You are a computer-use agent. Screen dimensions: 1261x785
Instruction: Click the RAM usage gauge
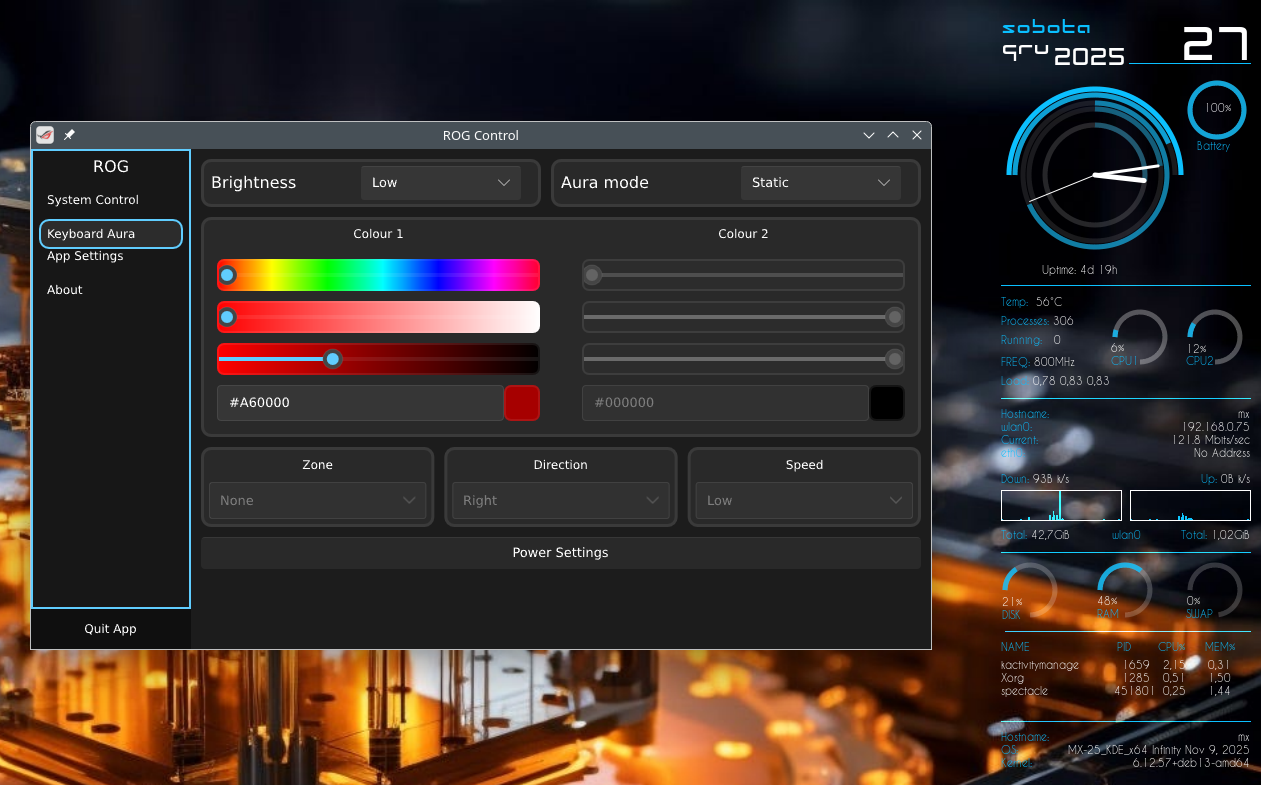coord(1124,591)
